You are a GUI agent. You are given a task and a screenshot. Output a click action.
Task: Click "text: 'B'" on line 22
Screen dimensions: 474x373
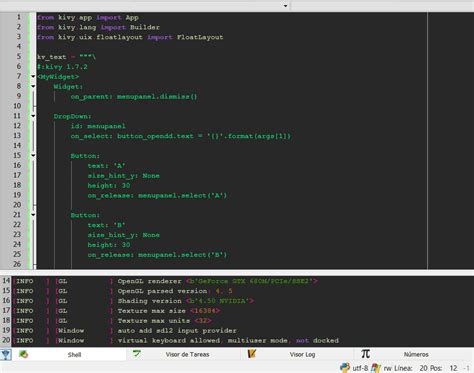[x=106, y=225]
